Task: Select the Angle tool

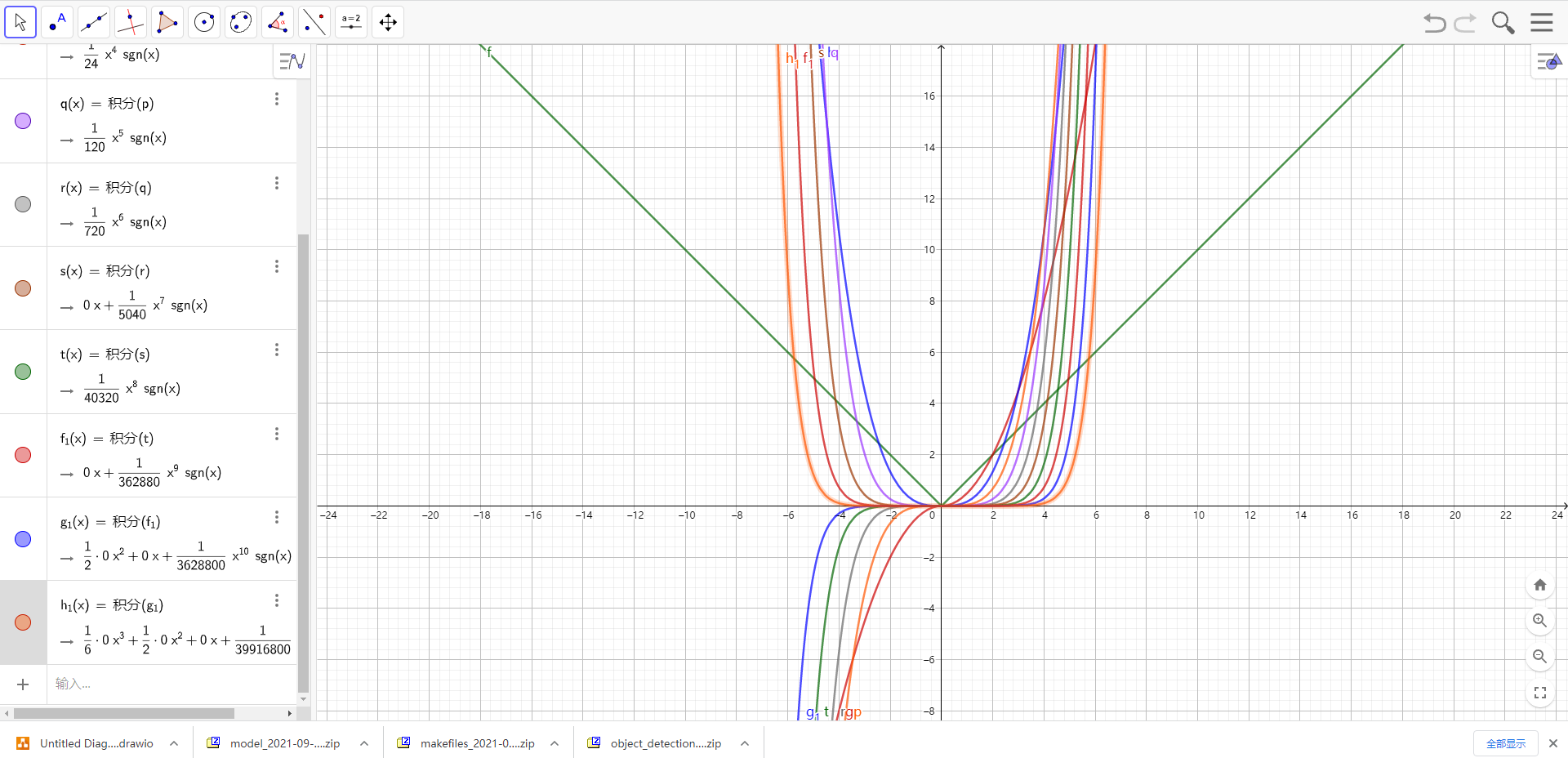Action: [278, 22]
